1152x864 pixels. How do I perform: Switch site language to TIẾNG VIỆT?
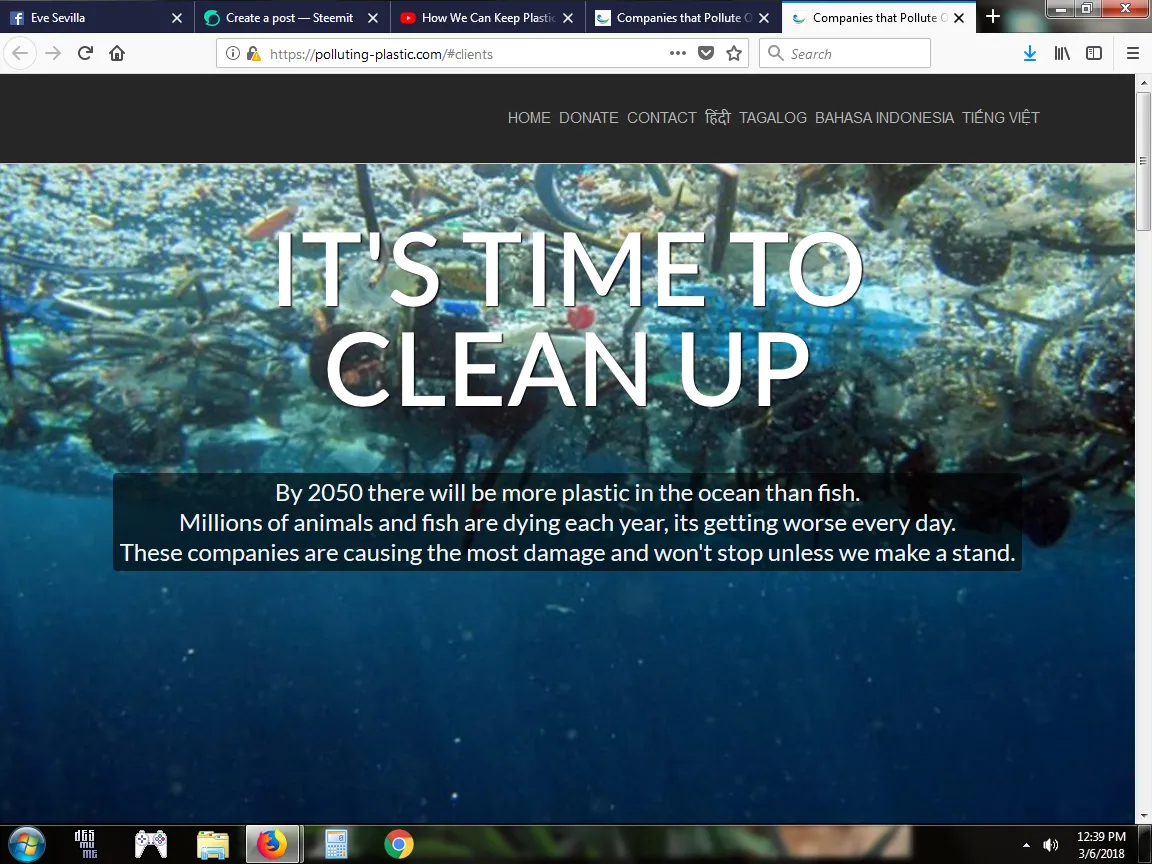click(1001, 118)
